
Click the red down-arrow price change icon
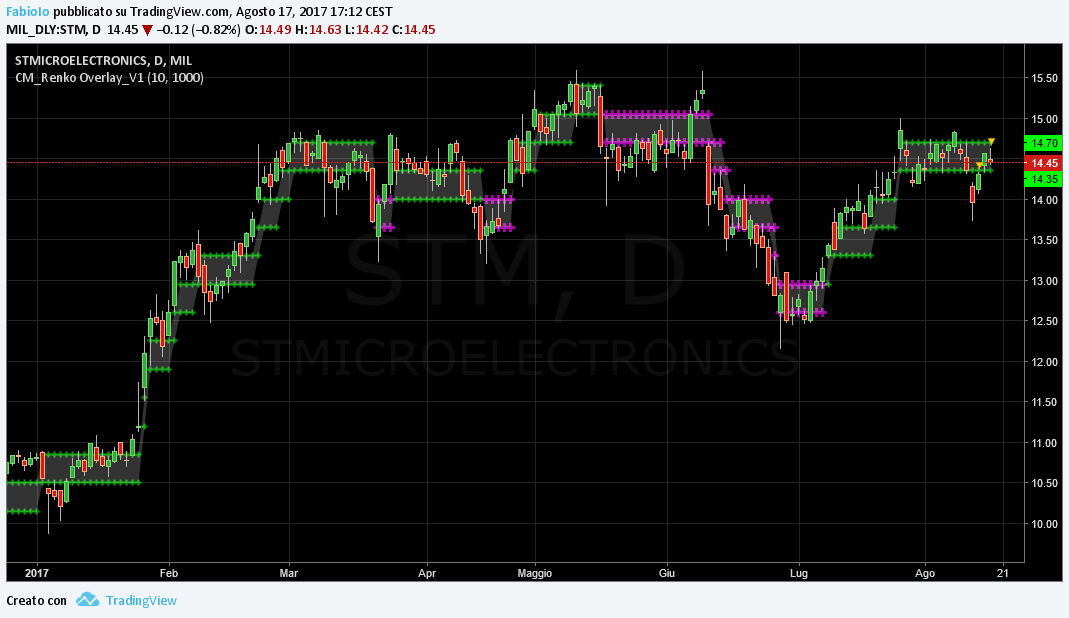pos(147,30)
